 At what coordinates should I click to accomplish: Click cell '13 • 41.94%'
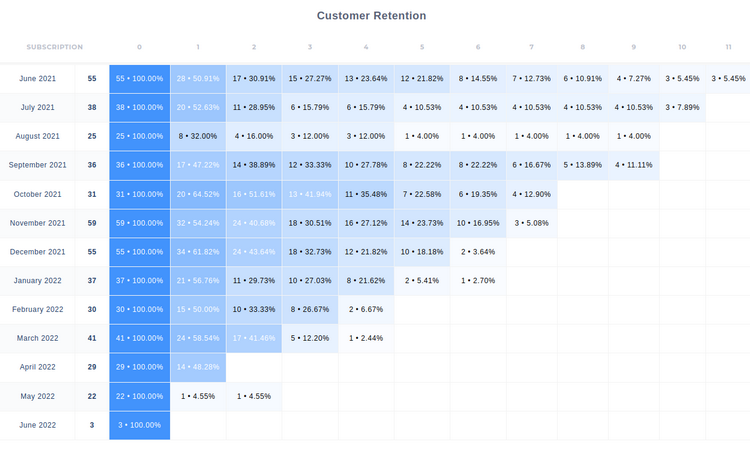click(x=310, y=194)
